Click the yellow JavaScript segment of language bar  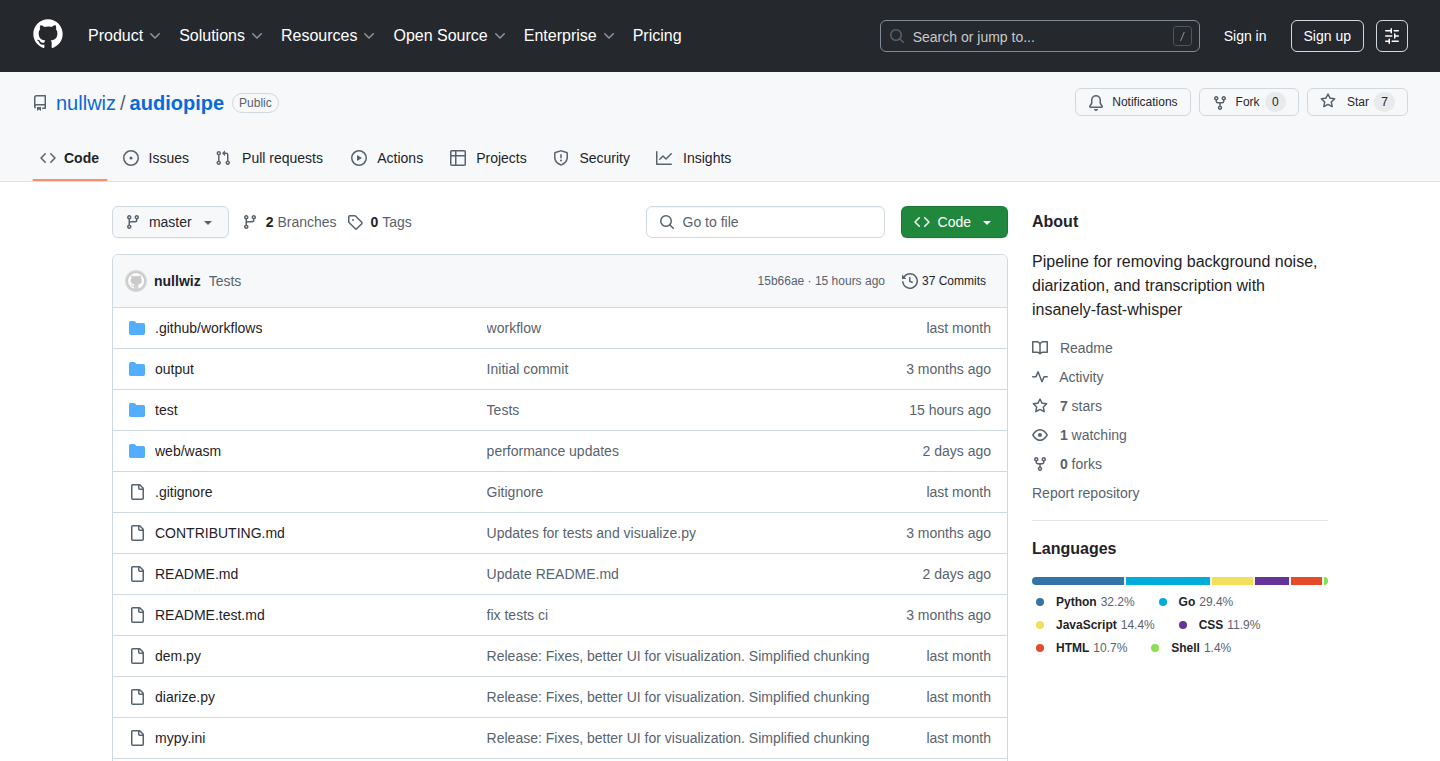click(1232, 581)
